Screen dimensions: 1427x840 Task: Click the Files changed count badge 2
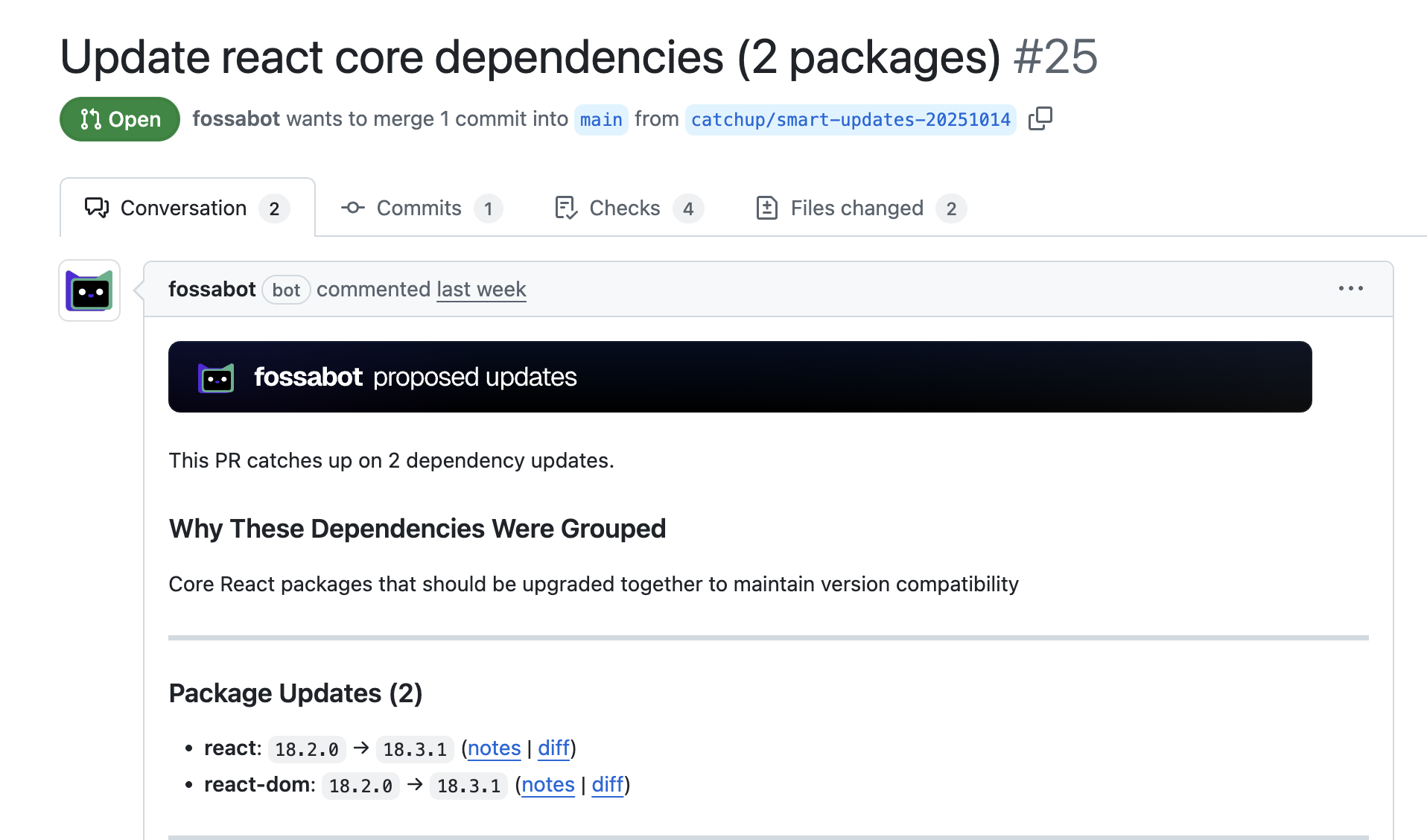coord(951,209)
